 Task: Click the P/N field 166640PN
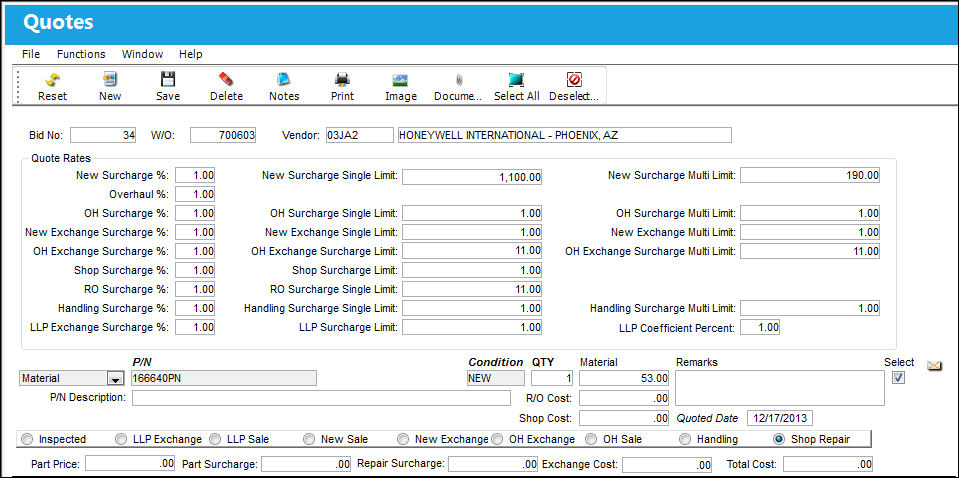point(224,378)
